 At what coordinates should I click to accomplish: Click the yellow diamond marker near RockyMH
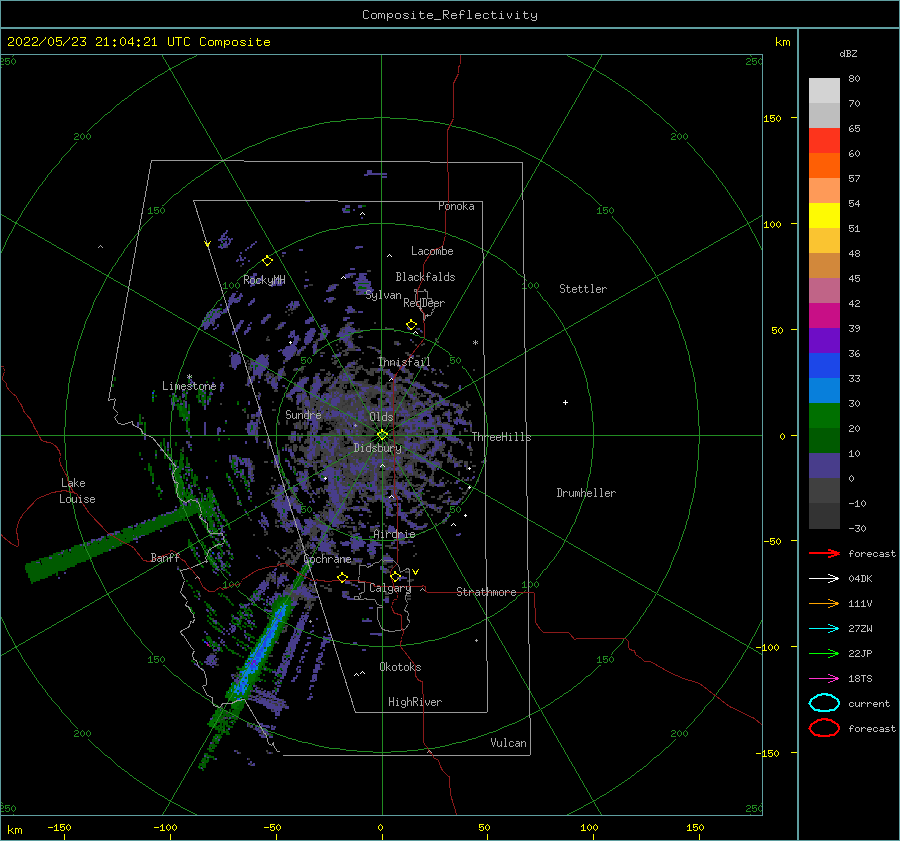tap(267, 261)
